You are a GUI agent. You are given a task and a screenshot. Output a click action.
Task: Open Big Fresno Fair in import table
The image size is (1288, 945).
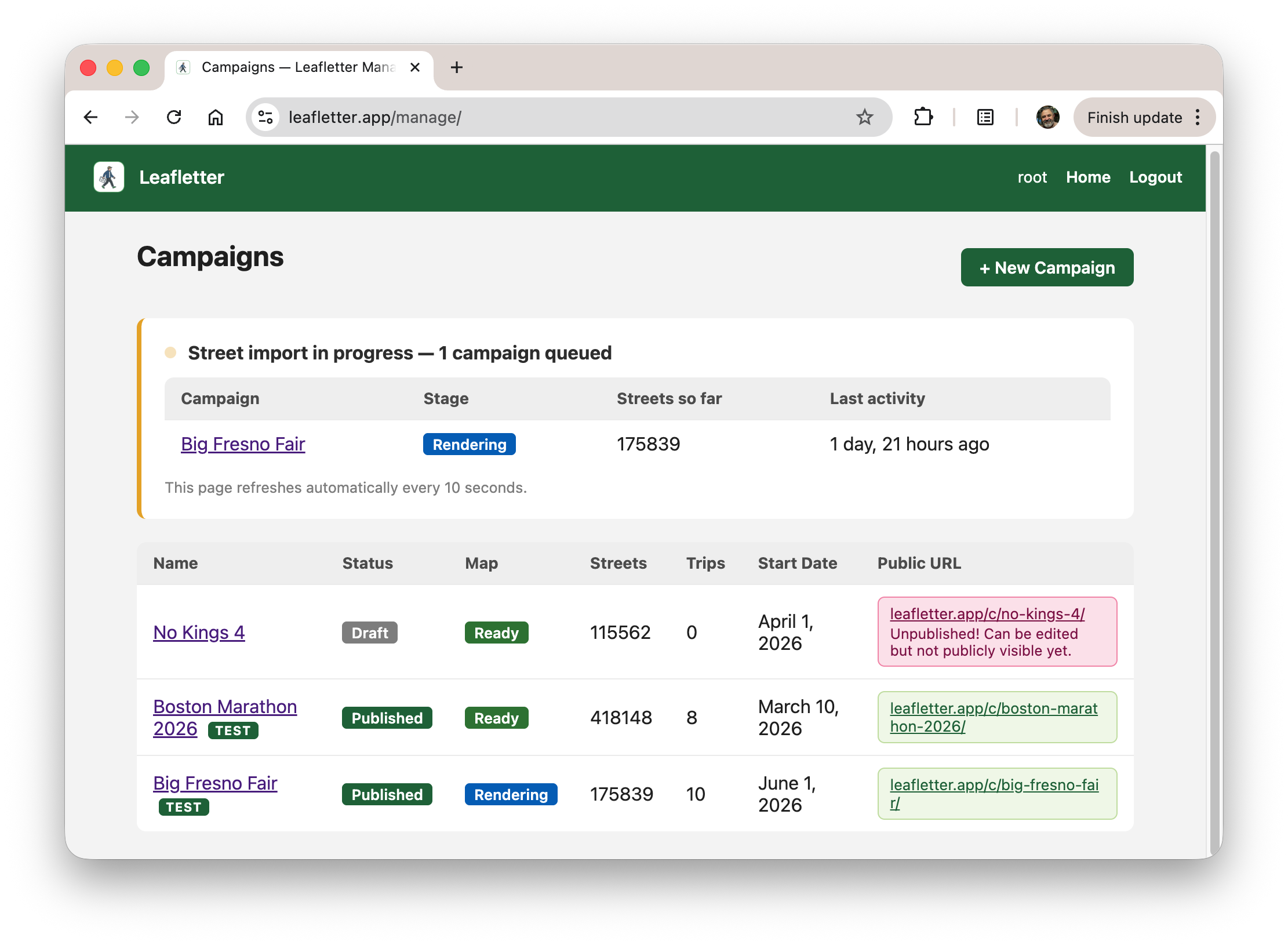coord(243,444)
